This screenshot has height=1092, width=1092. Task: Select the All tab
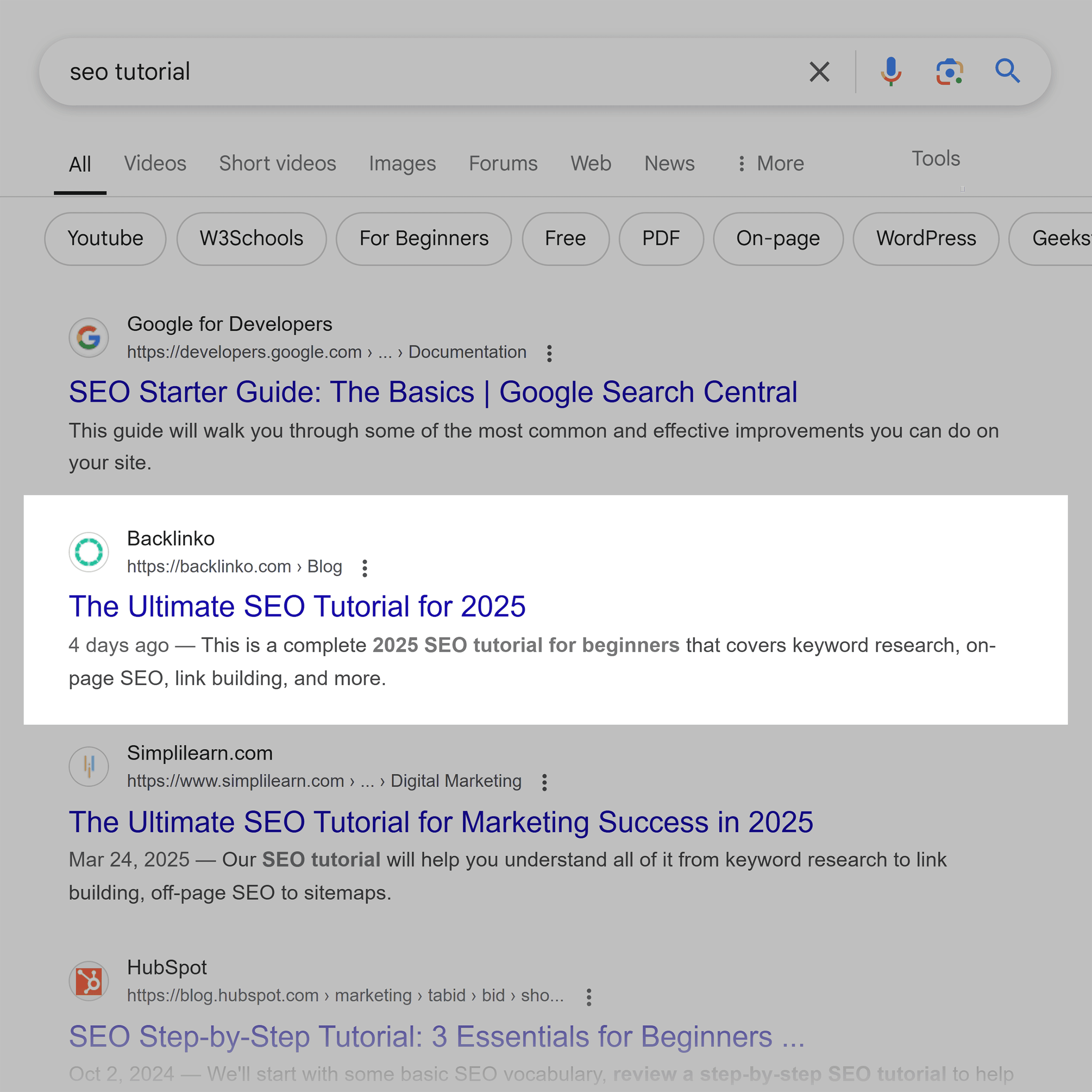pos(79,164)
